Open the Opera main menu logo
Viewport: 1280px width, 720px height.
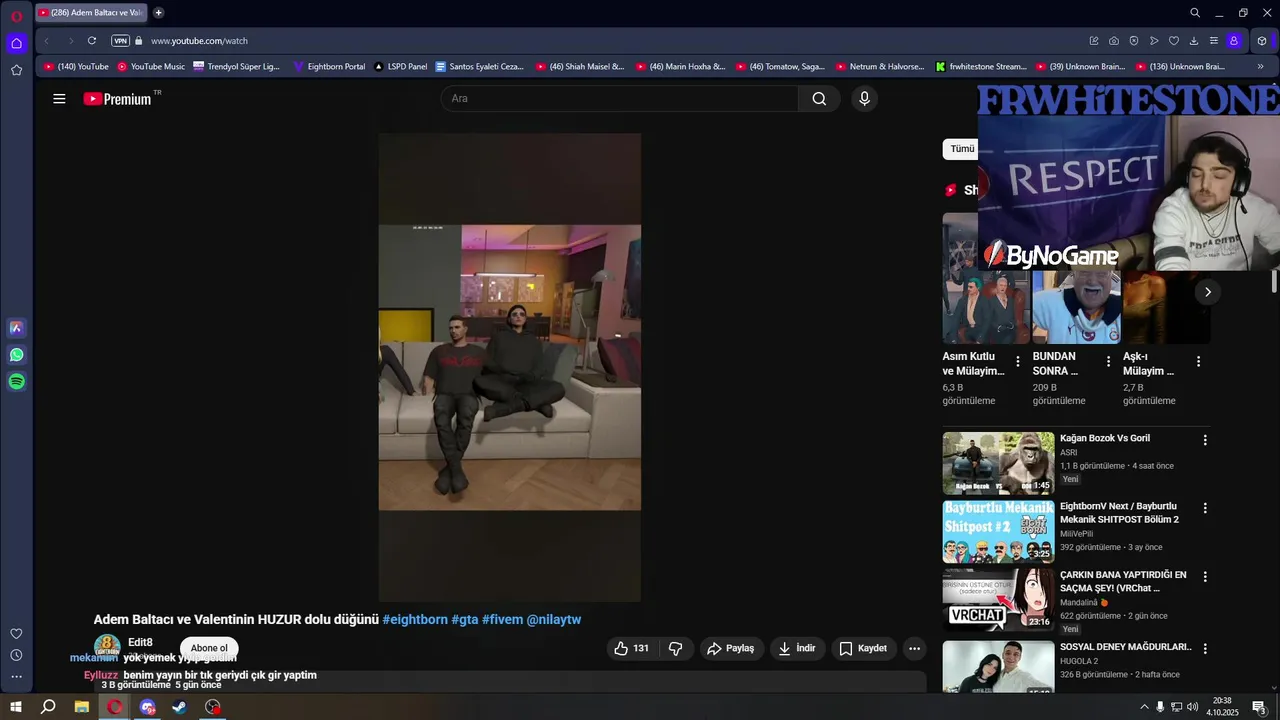[x=16, y=16]
